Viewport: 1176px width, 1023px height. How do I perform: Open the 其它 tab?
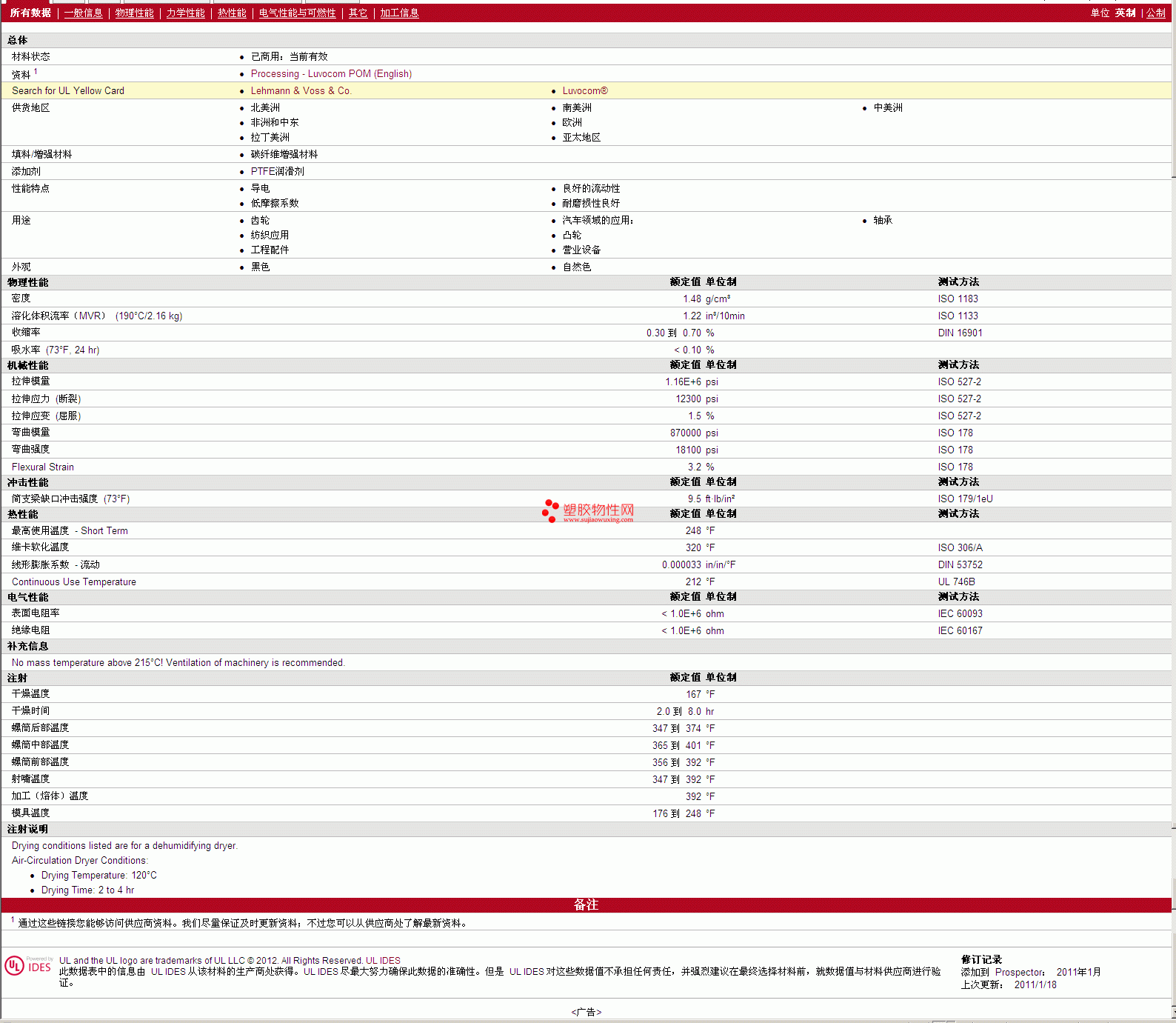[x=358, y=13]
